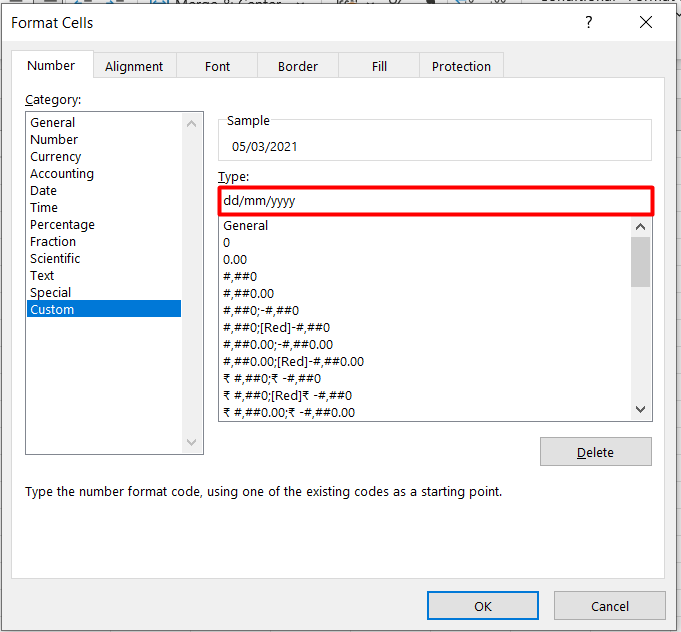
Task: Select the 0.00 format code
Action: 426,259
